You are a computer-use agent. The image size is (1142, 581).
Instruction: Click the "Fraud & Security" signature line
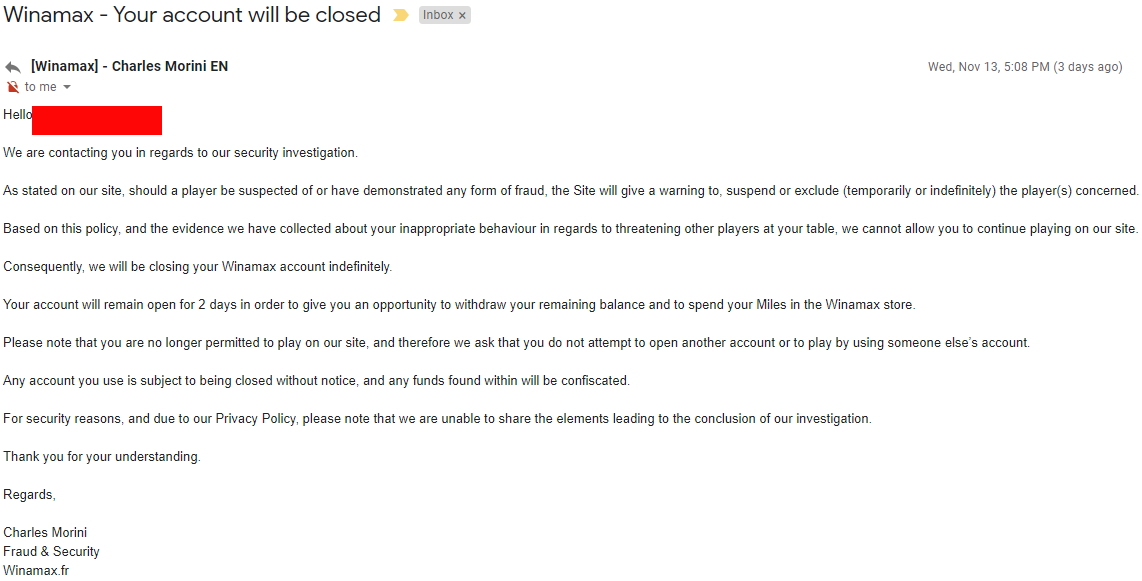coord(51,551)
